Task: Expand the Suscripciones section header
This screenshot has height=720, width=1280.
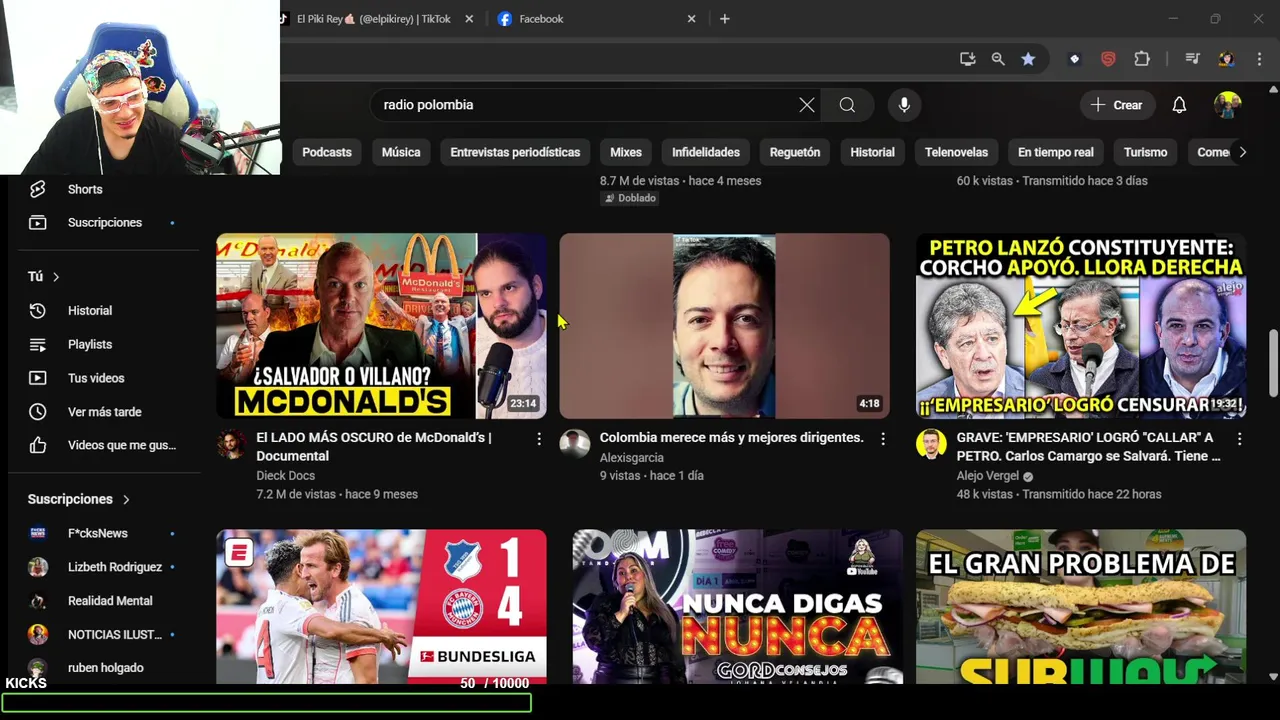Action: 79,499
